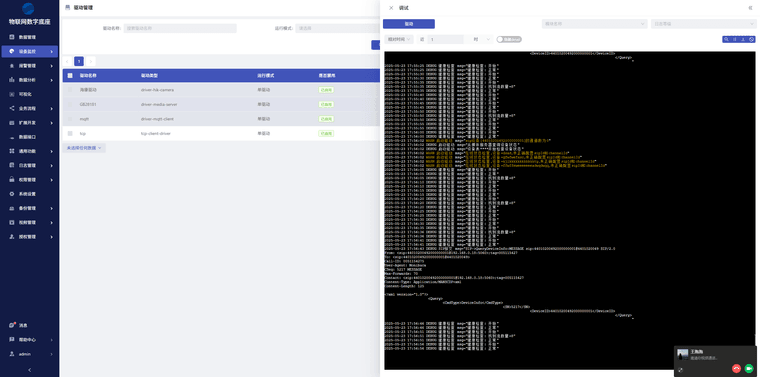Click the blue 驱动 button in debug panel
The height and width of the screenshot is (377, 760).
click(409, 24)
